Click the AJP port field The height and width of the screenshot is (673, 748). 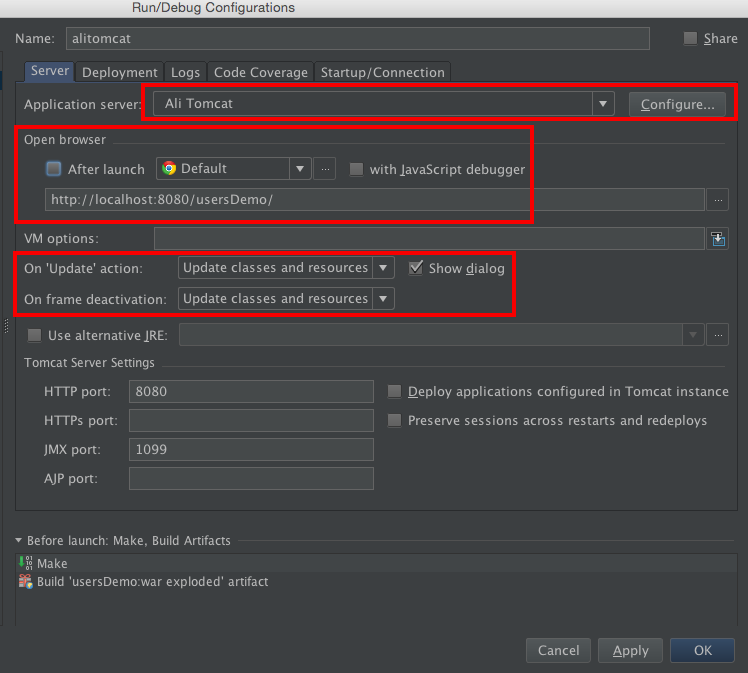[251, 478]
